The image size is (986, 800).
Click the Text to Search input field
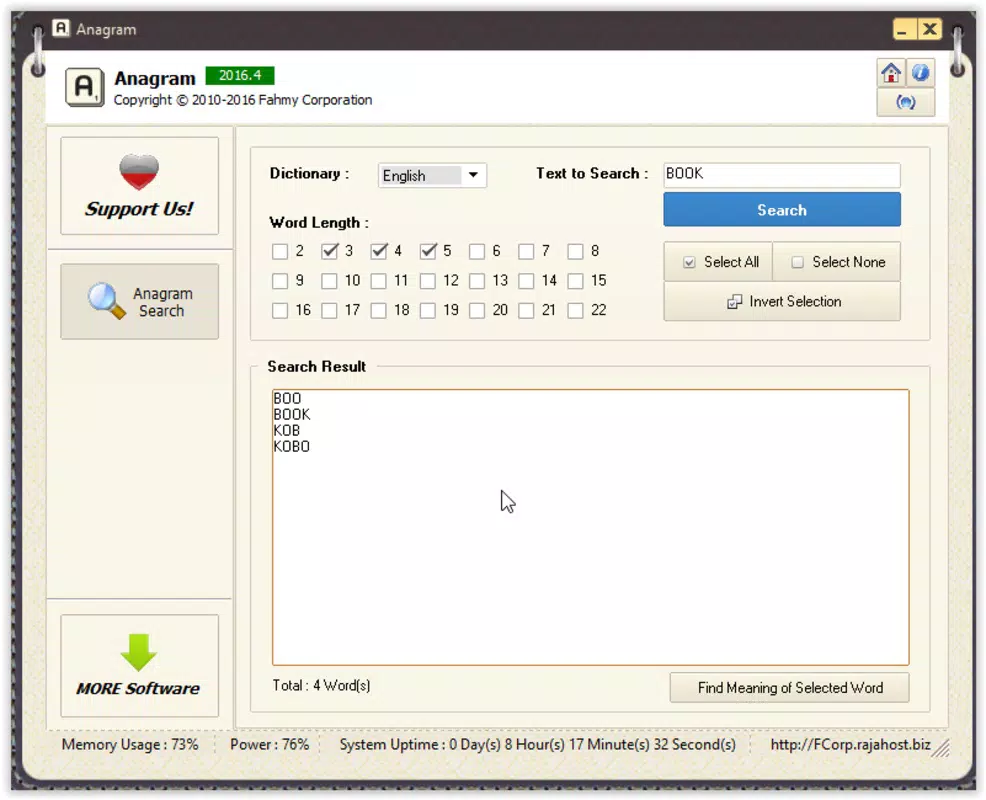point(782,174)
